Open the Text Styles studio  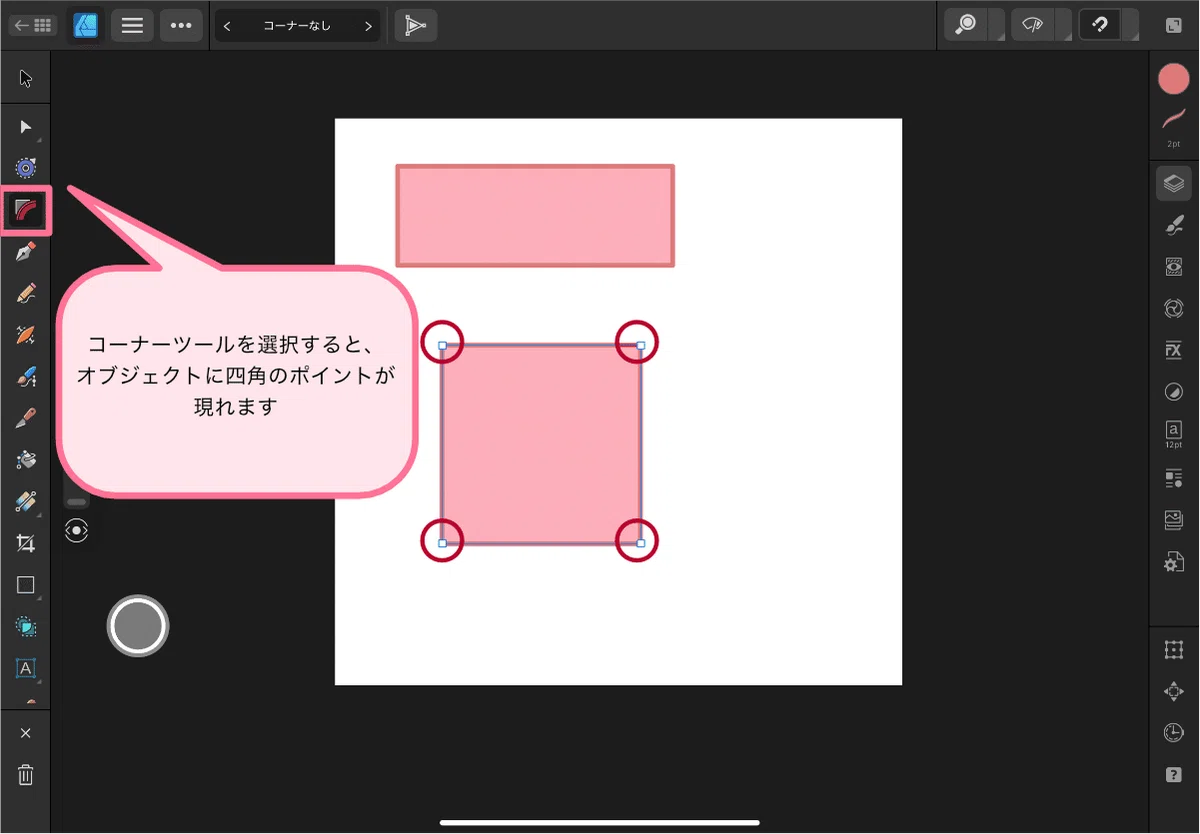pyautogui.click(x=1174, y=479)
